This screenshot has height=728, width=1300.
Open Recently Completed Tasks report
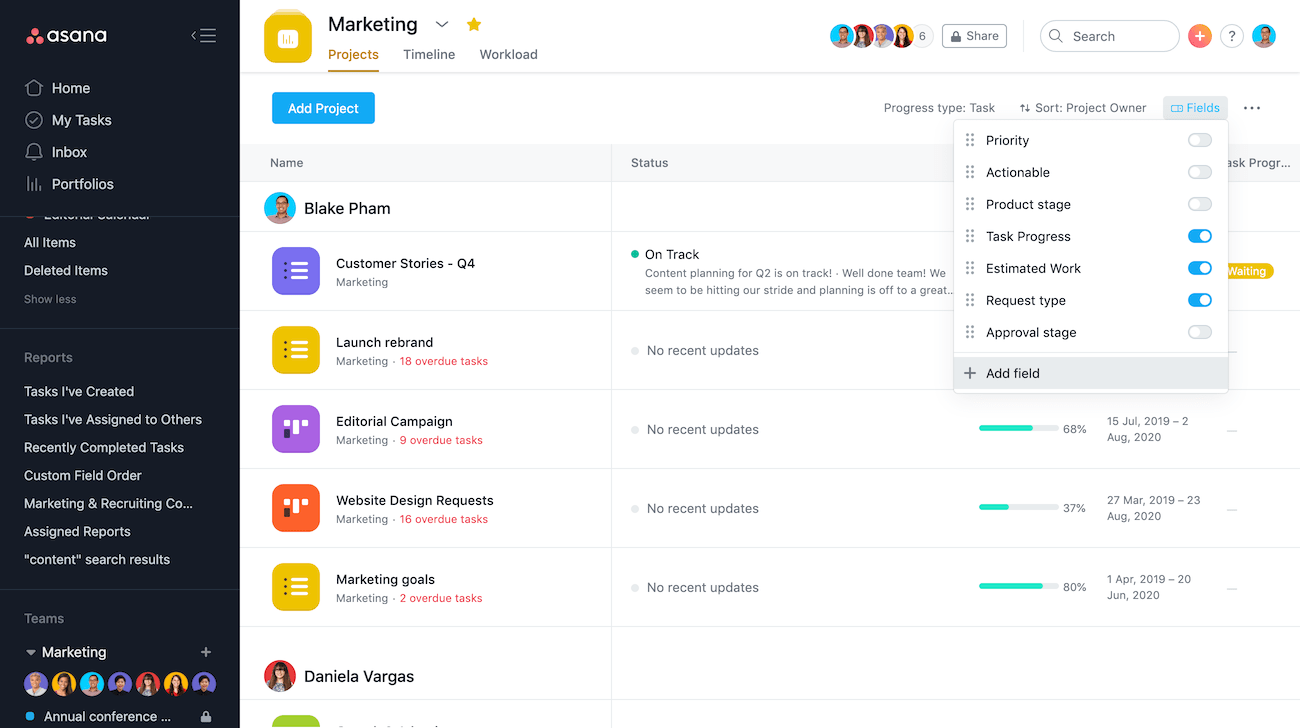104,447
